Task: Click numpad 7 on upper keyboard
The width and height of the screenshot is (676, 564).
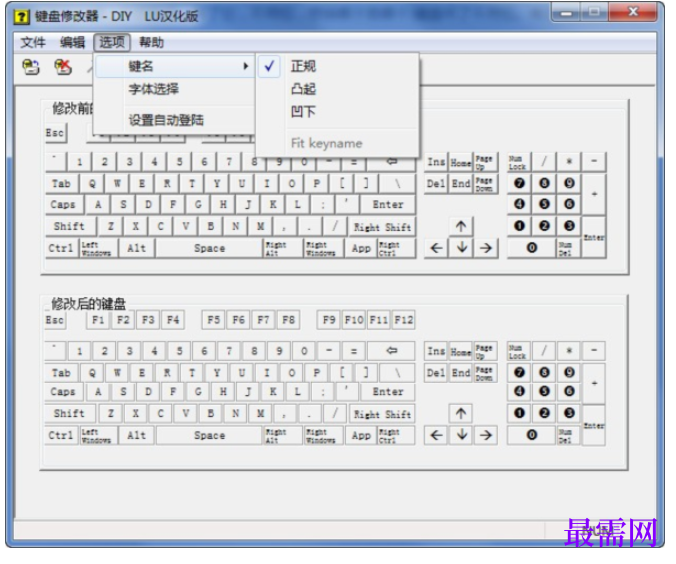Action: click(520, 183)
